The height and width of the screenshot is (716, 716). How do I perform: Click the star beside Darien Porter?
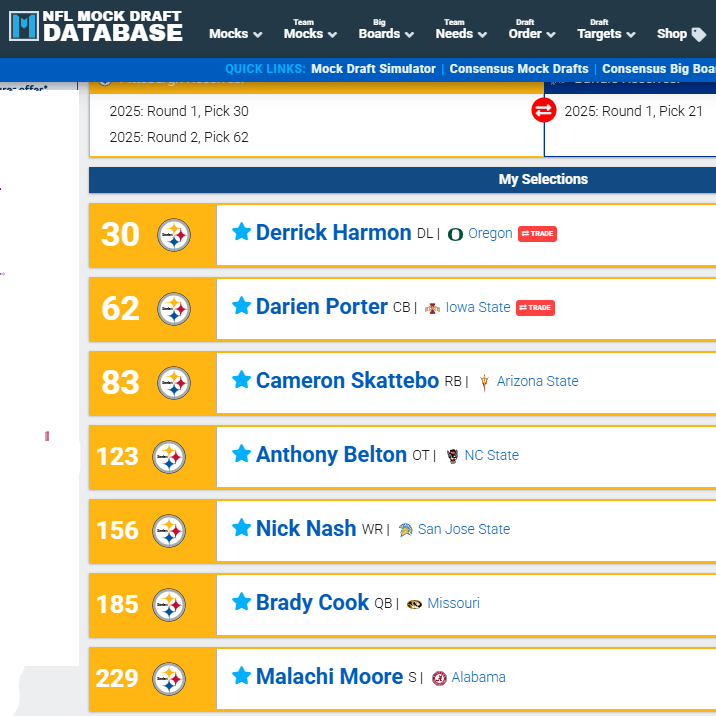tap(241, 305)
